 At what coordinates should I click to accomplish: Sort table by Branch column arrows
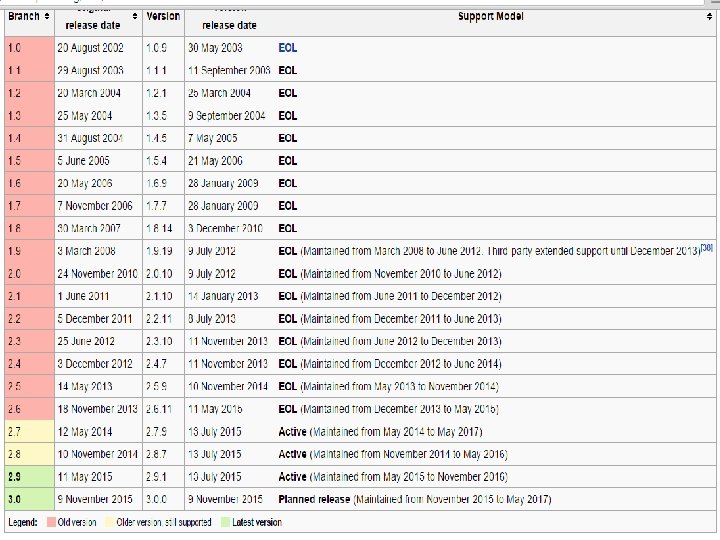pos(47,17)
